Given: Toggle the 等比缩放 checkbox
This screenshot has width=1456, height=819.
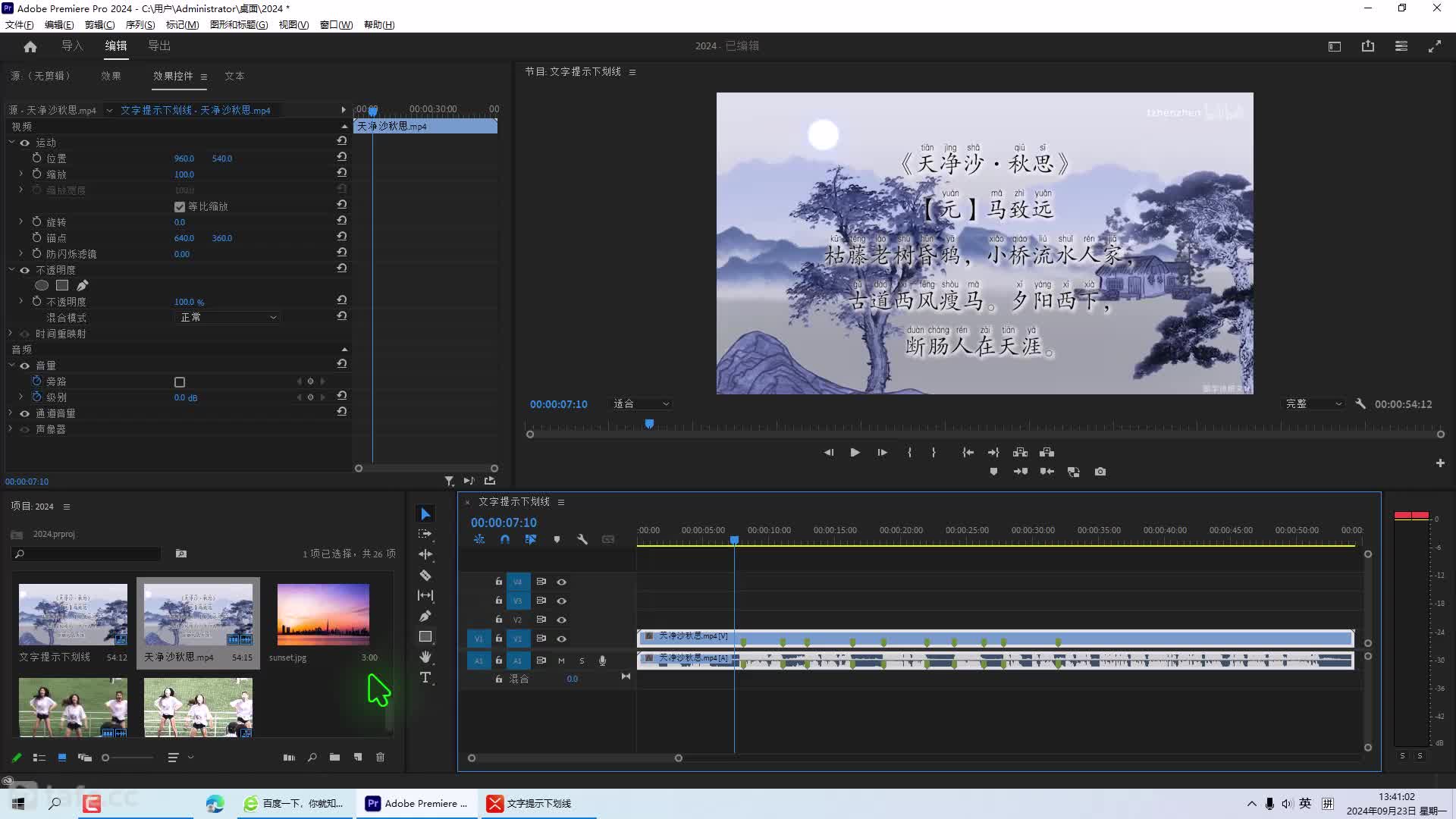Looking at the screenshot, I should 180,207.
